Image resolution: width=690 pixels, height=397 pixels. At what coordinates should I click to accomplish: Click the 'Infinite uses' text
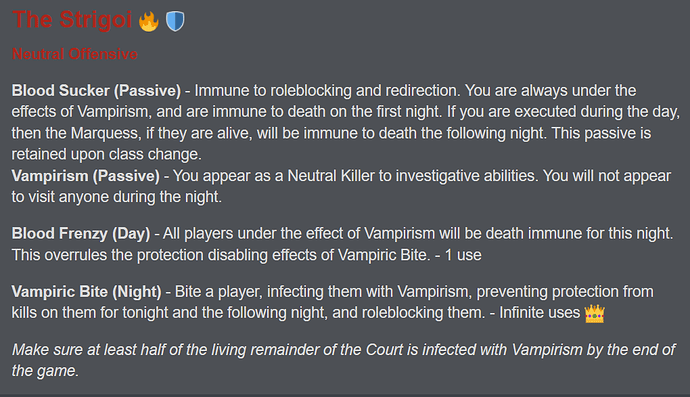[540, 313]
